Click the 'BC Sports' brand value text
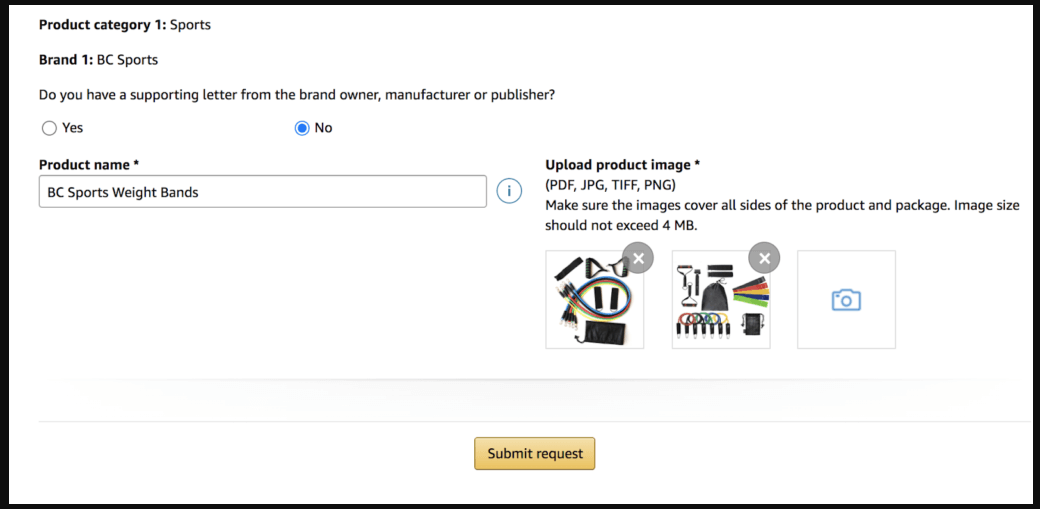Screen dimensions: 1040x509 click(127, 60)
